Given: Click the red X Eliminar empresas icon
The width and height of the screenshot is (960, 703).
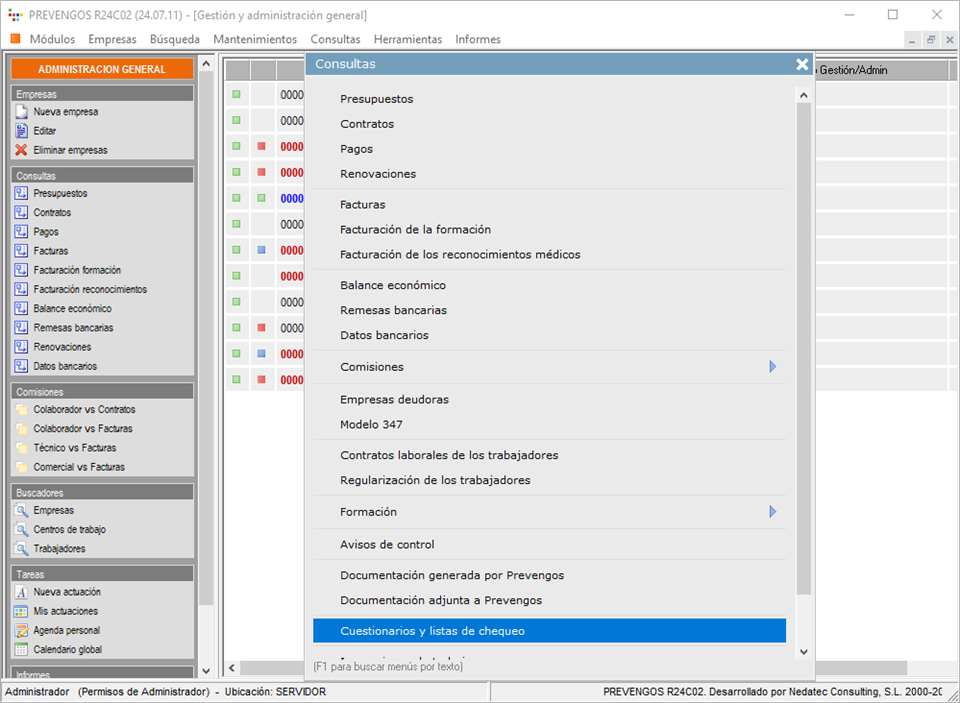Looking at the screenshot, I should [x=21, y=150].
